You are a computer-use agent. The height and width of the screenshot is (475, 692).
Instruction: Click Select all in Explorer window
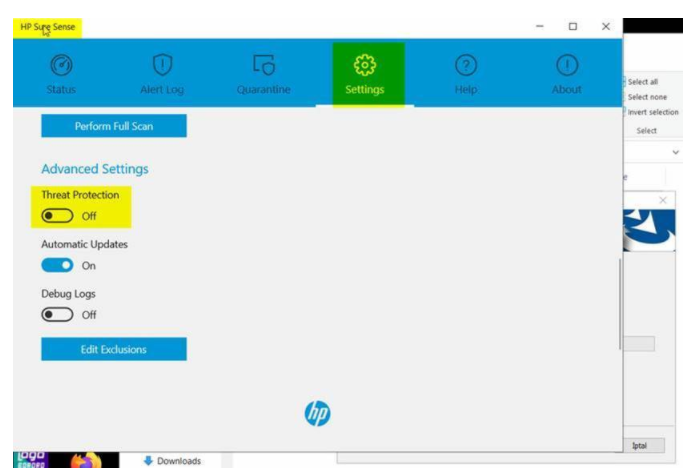[643, 82]
